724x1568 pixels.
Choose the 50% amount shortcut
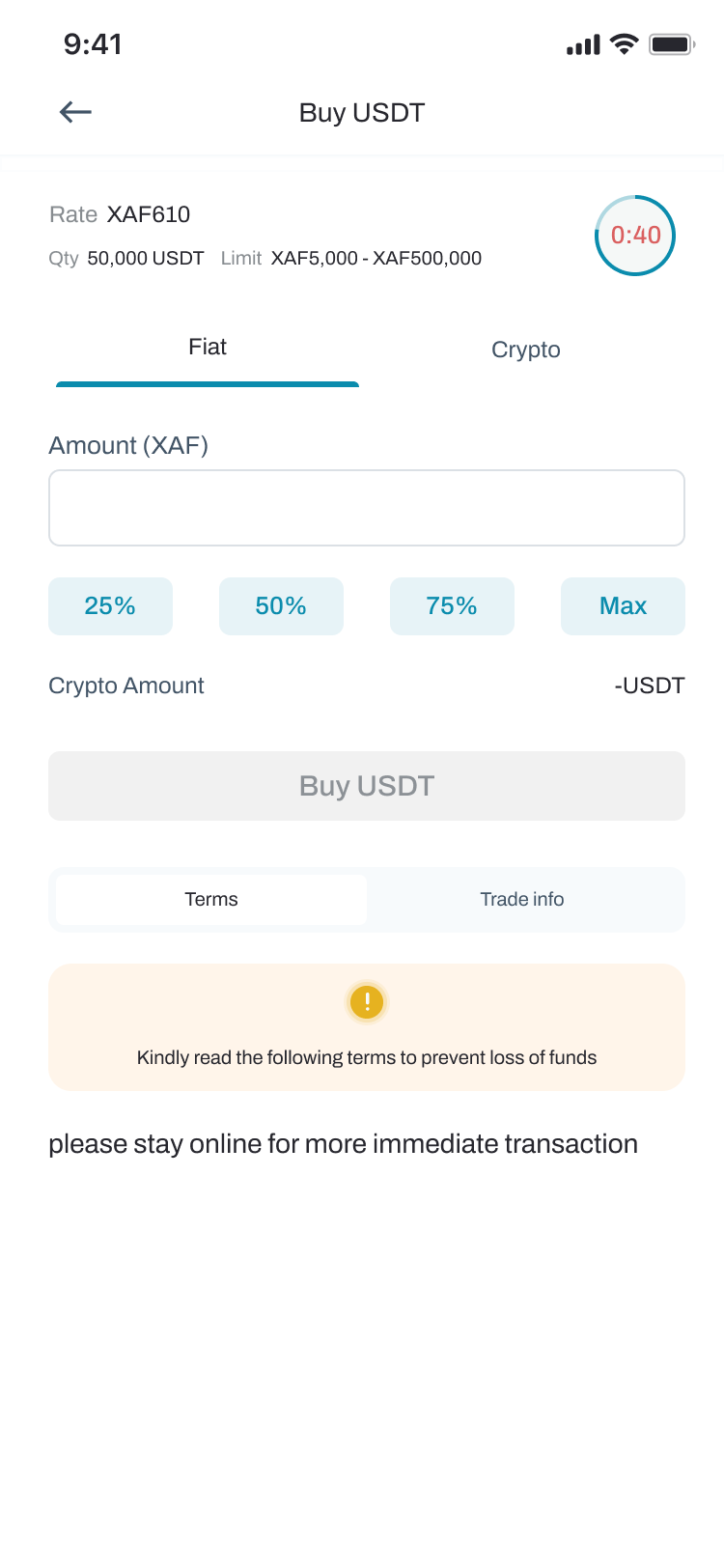(x=281, y=606)
